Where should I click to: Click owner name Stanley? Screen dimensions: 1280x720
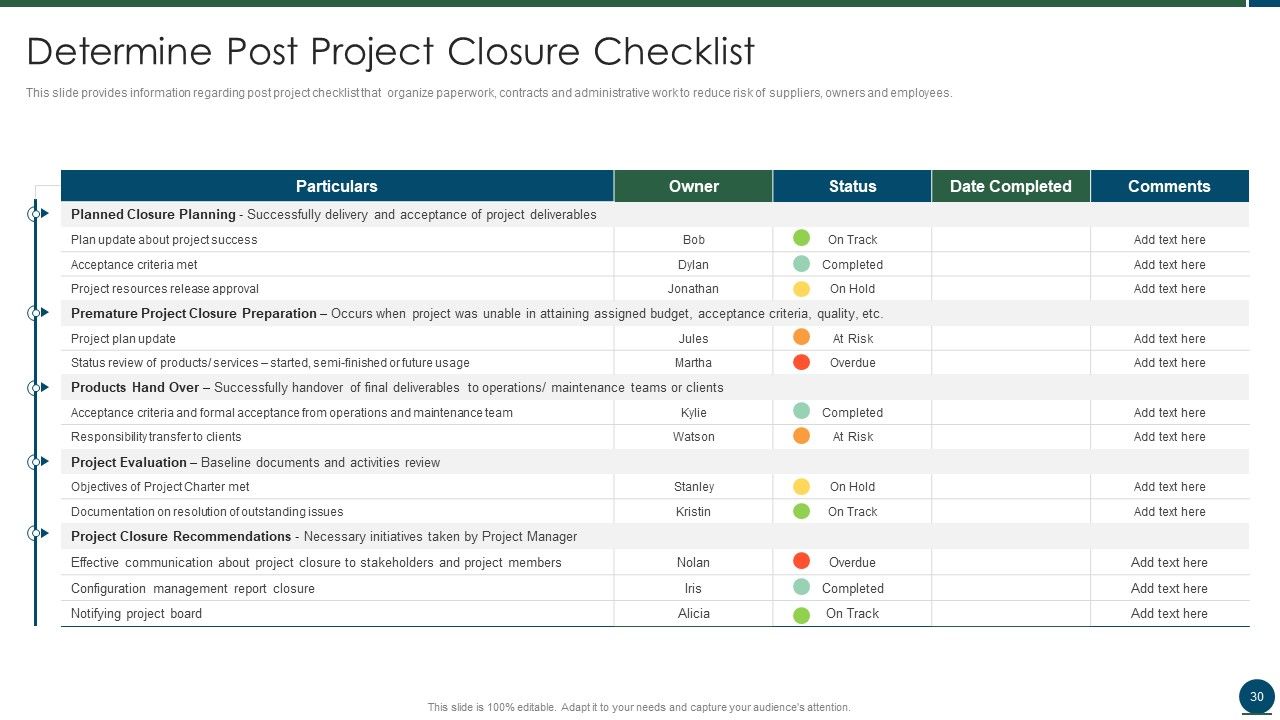click(x=694, y=487)
